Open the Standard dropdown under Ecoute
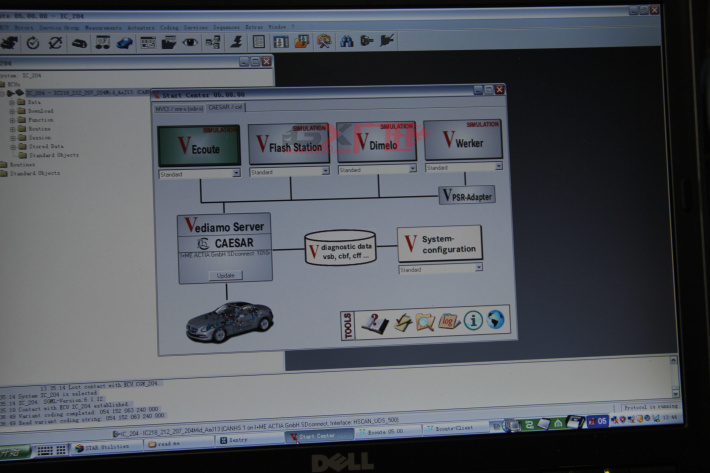 click(236, 173)
